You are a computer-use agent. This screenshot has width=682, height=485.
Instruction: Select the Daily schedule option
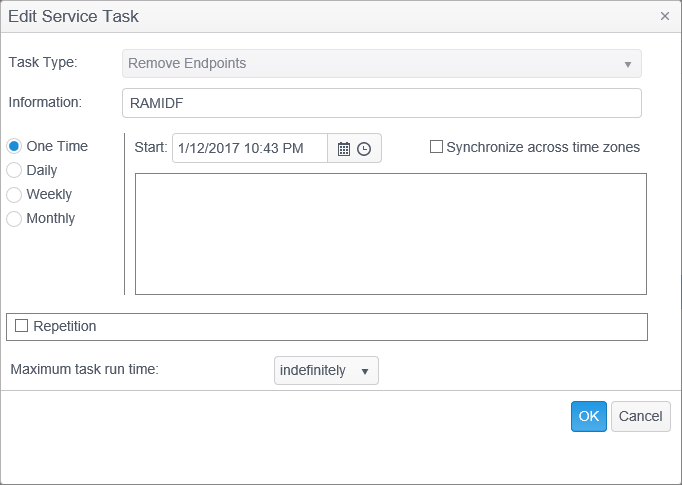point(14,170)
